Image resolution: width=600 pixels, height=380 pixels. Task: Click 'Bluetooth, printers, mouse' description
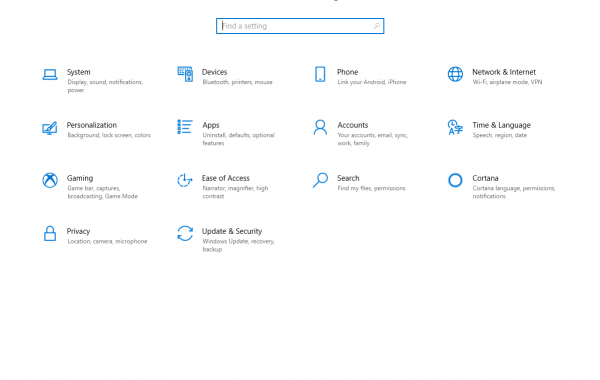(x=237, y=82)
